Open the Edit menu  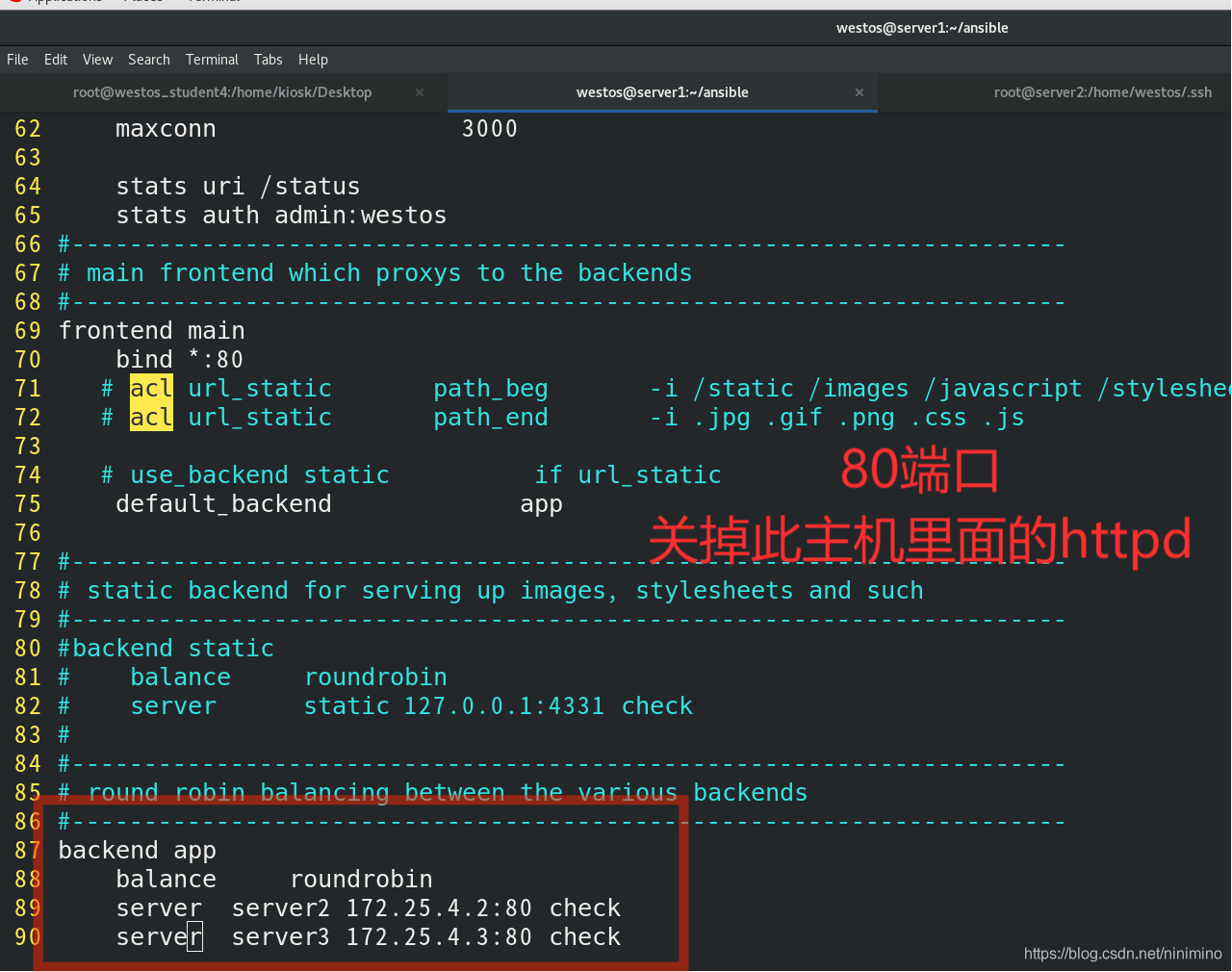pyautogui.click(x=56, y=60)
